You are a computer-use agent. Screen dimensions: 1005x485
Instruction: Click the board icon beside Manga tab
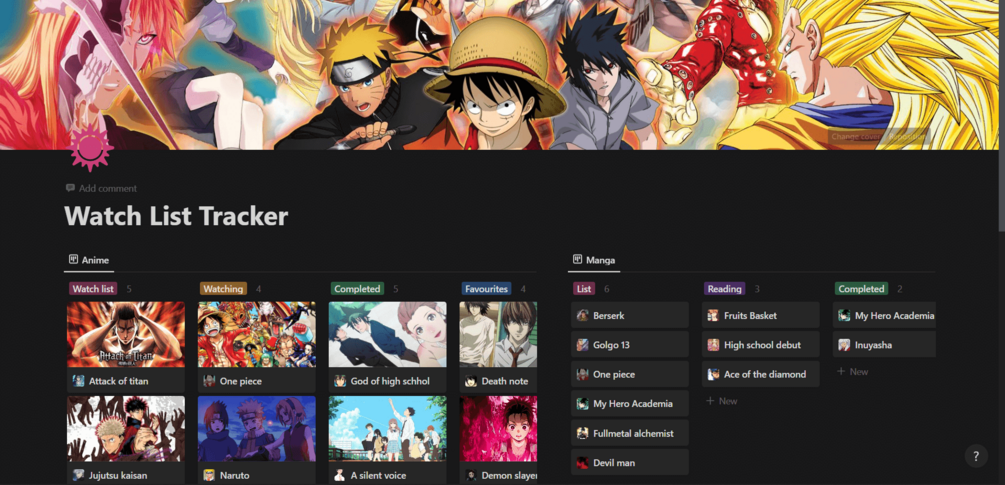[x=577, y=260]
